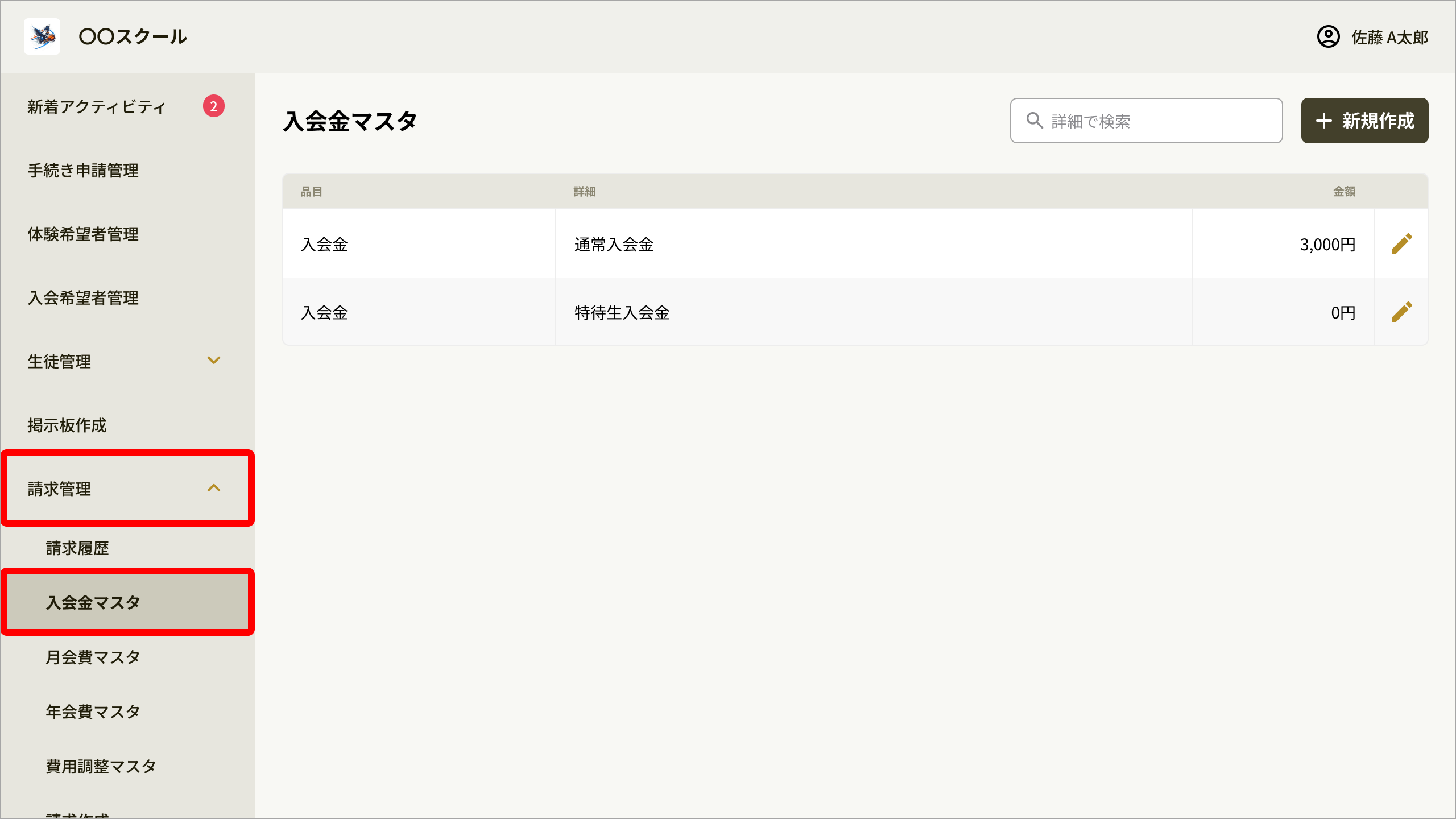Click 入会金 in the 通常入会金 row
Screen dimensions: 1456x819
[x=324, y=245]
